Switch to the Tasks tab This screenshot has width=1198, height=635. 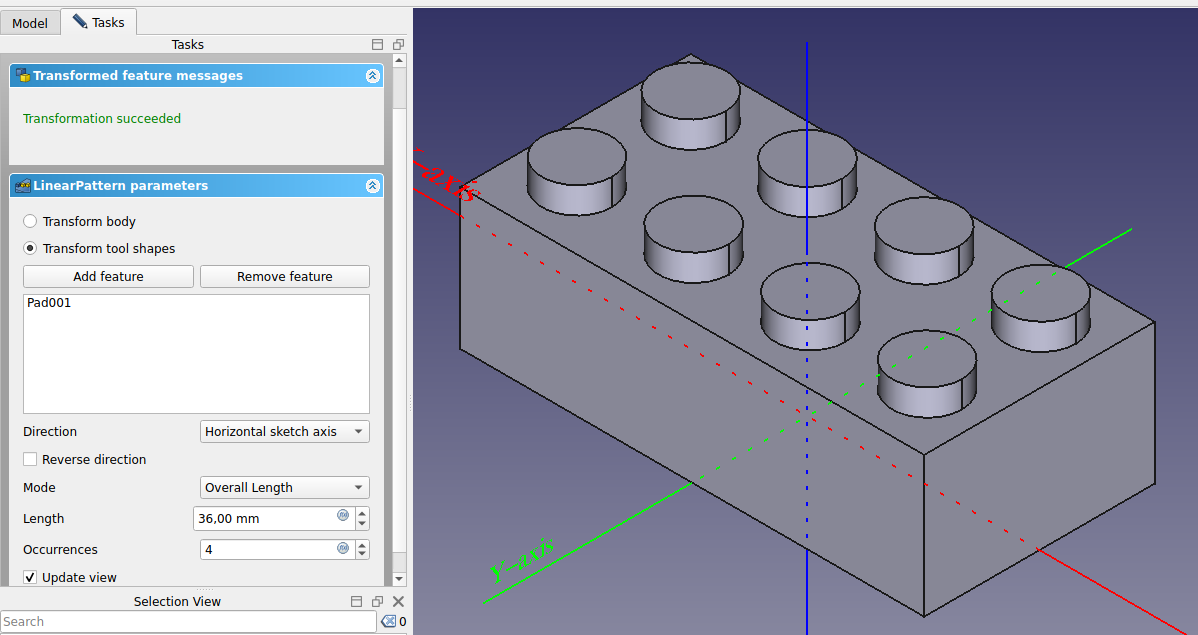point(99,22)
